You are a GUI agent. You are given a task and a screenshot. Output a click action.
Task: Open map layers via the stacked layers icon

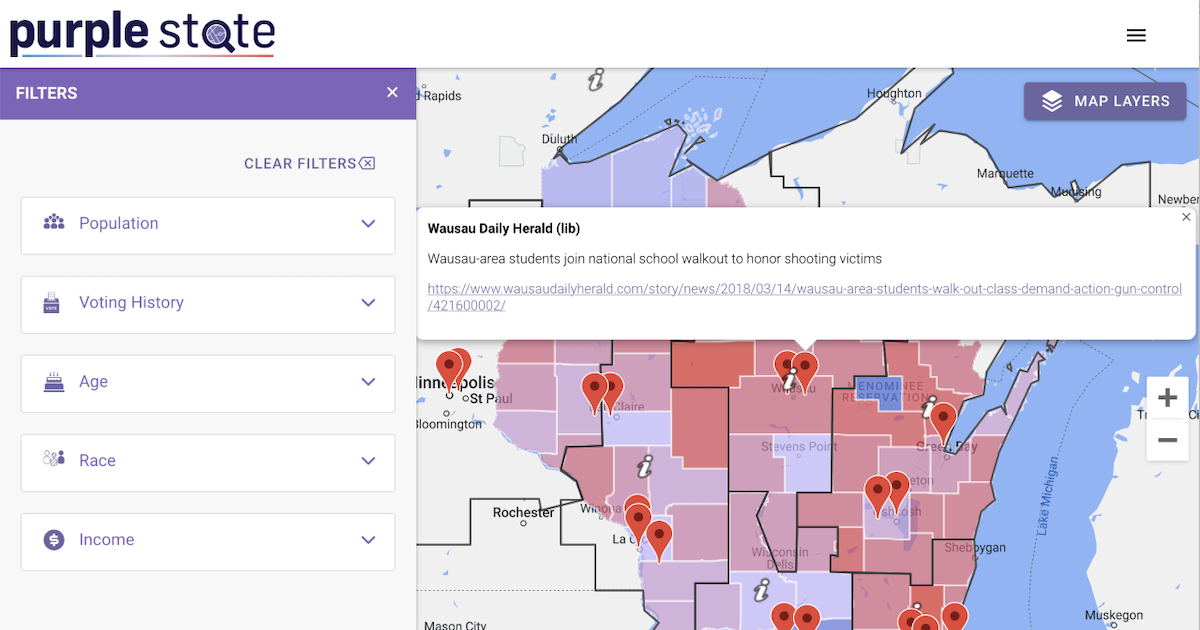(1051, 101)
